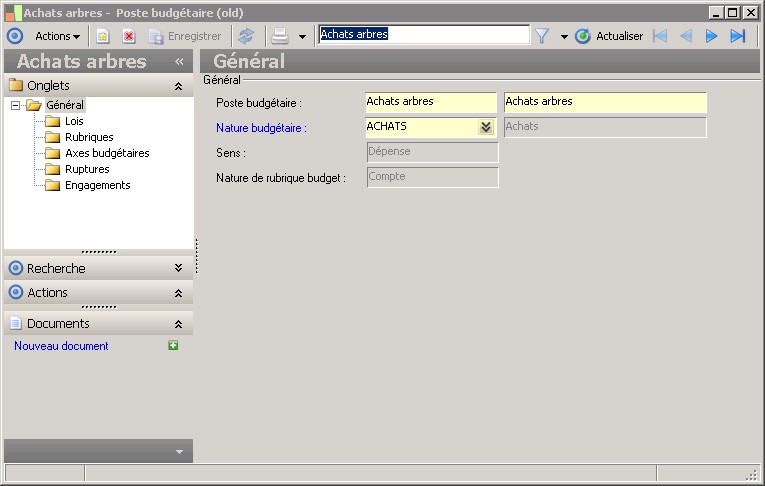Click the first Poste budgétaire field
Viewport: 765px width, 486px height.
pyautogui.click(x=431, y=102)
